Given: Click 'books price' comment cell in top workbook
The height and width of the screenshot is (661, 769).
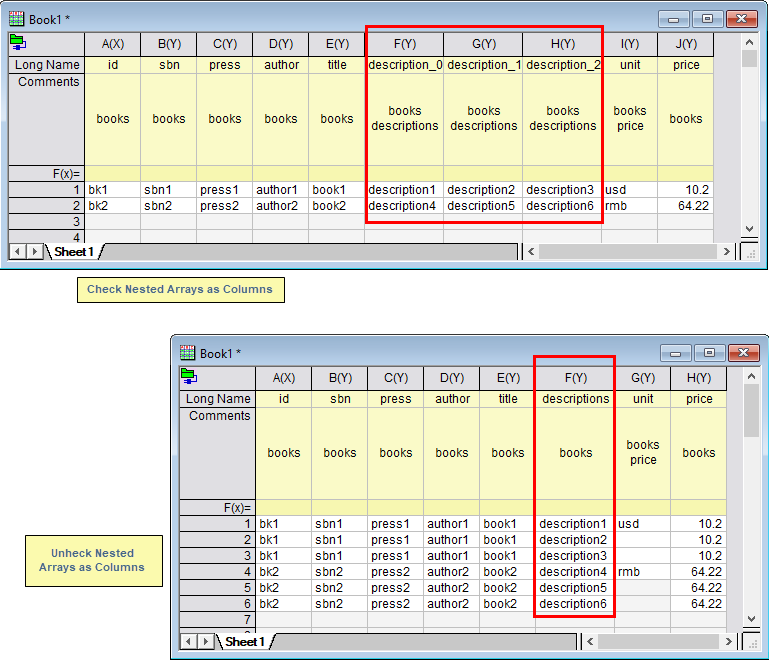Looking at the screenshot, I should coord(630,119).
